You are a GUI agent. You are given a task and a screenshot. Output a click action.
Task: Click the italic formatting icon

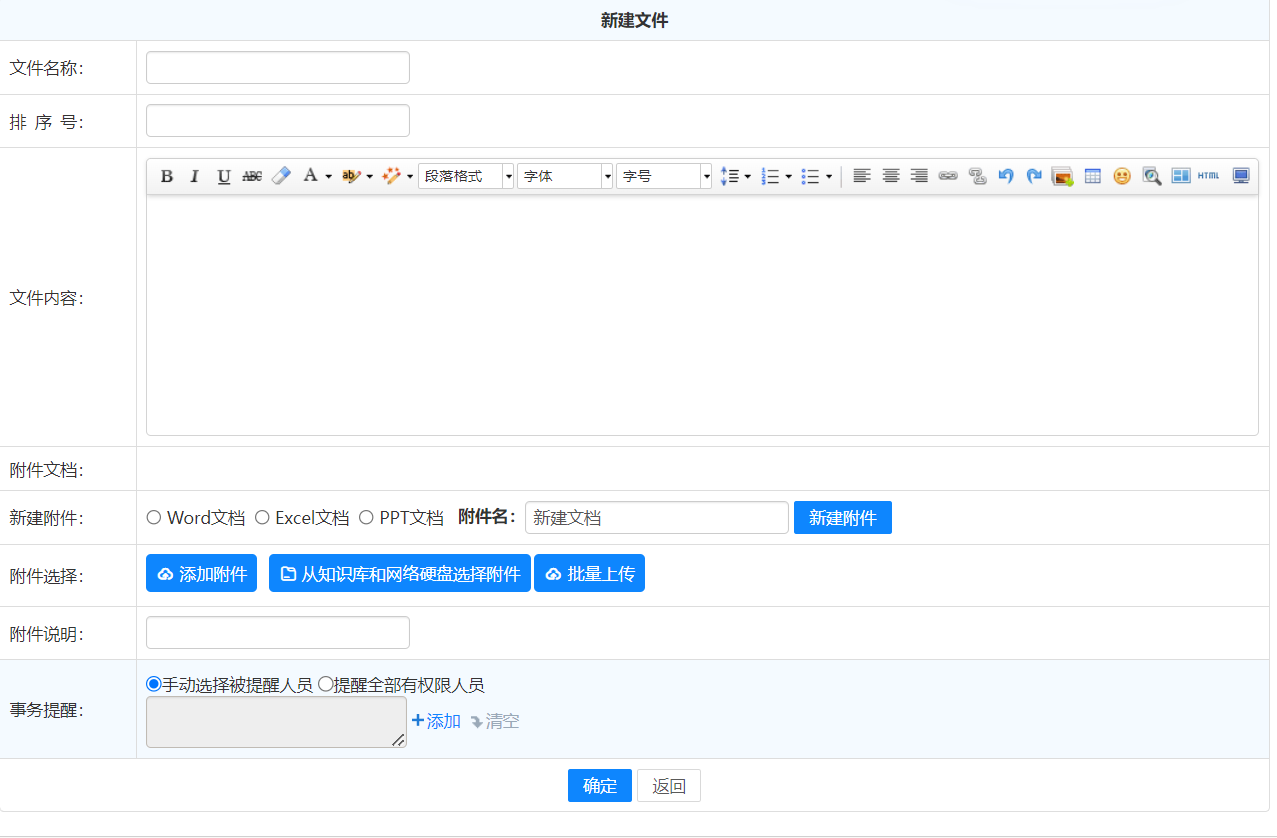pos(195,176)
